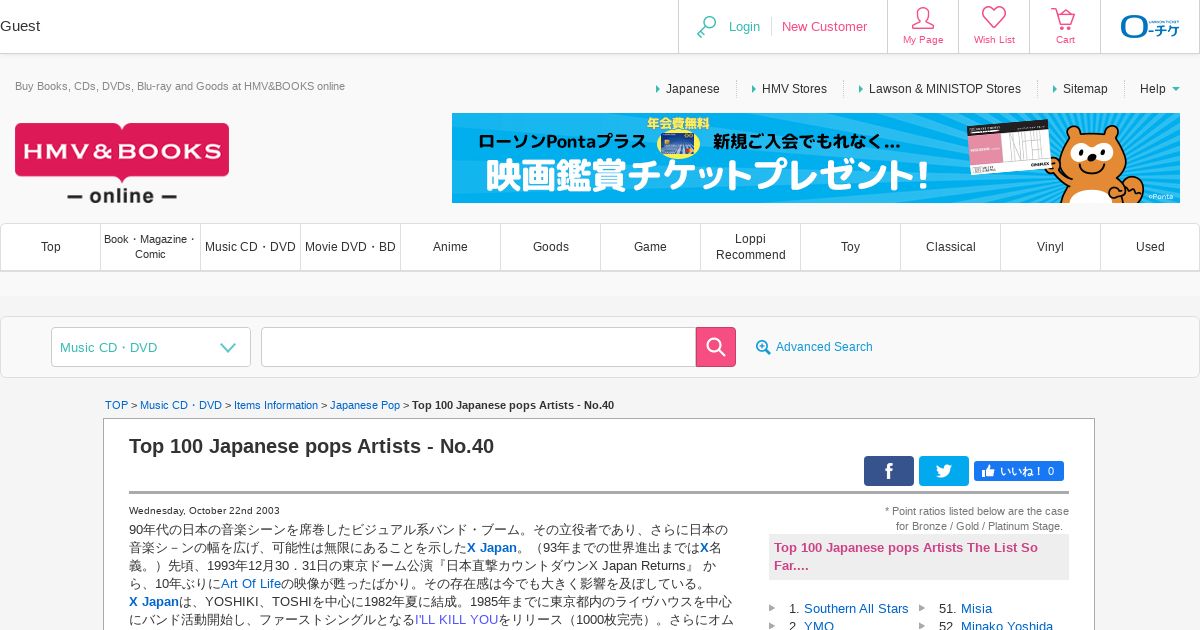Open Wish List heart icon
The image size is (1200, 630).
994,18
